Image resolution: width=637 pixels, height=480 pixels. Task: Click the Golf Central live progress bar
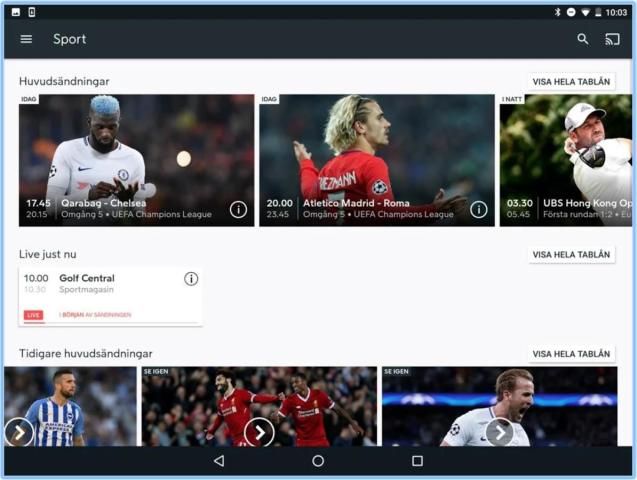coord(110,324)
